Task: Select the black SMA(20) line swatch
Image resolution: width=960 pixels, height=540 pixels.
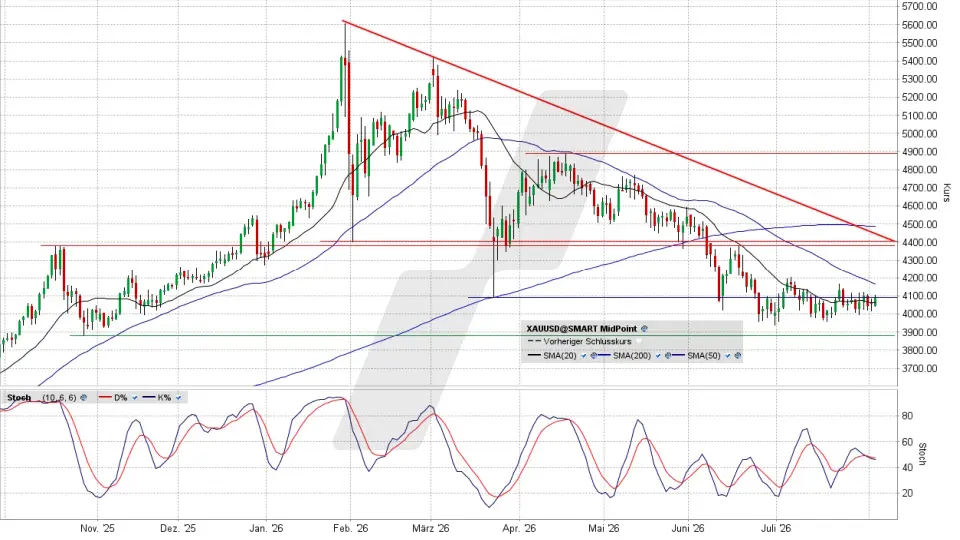Action: (534, 355)
